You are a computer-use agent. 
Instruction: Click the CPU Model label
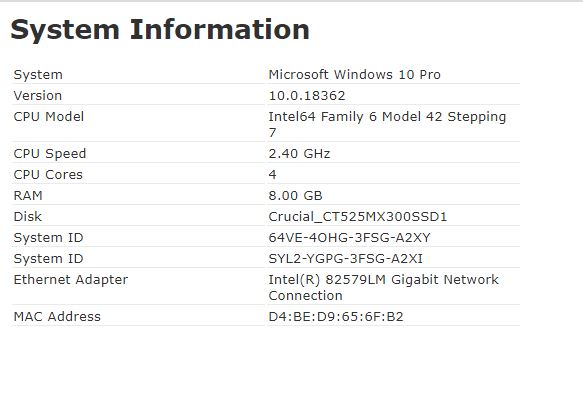pyautogui.click(x=49, y=116)
